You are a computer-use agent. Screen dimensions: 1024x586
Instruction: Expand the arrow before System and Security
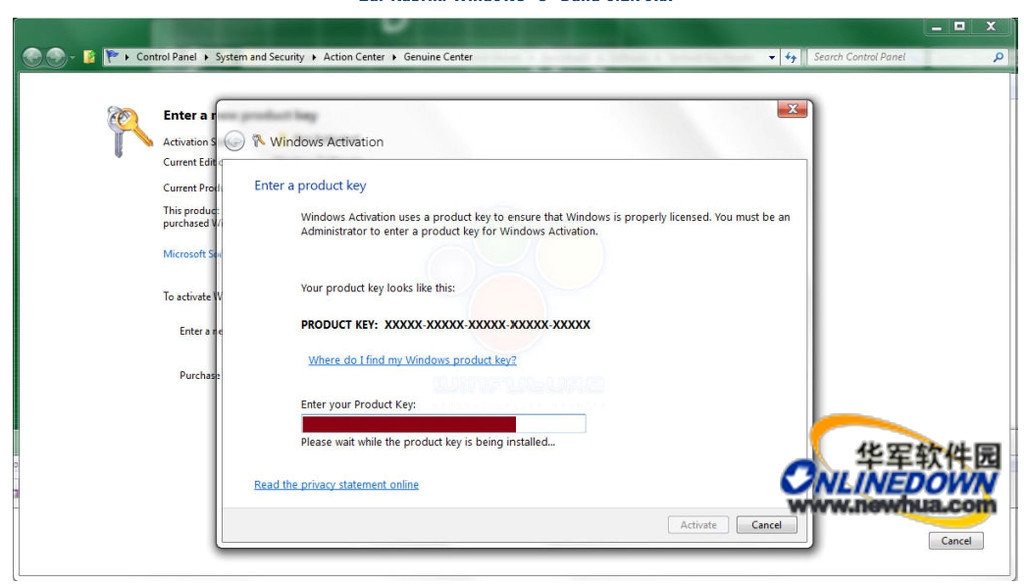[206, 57]
